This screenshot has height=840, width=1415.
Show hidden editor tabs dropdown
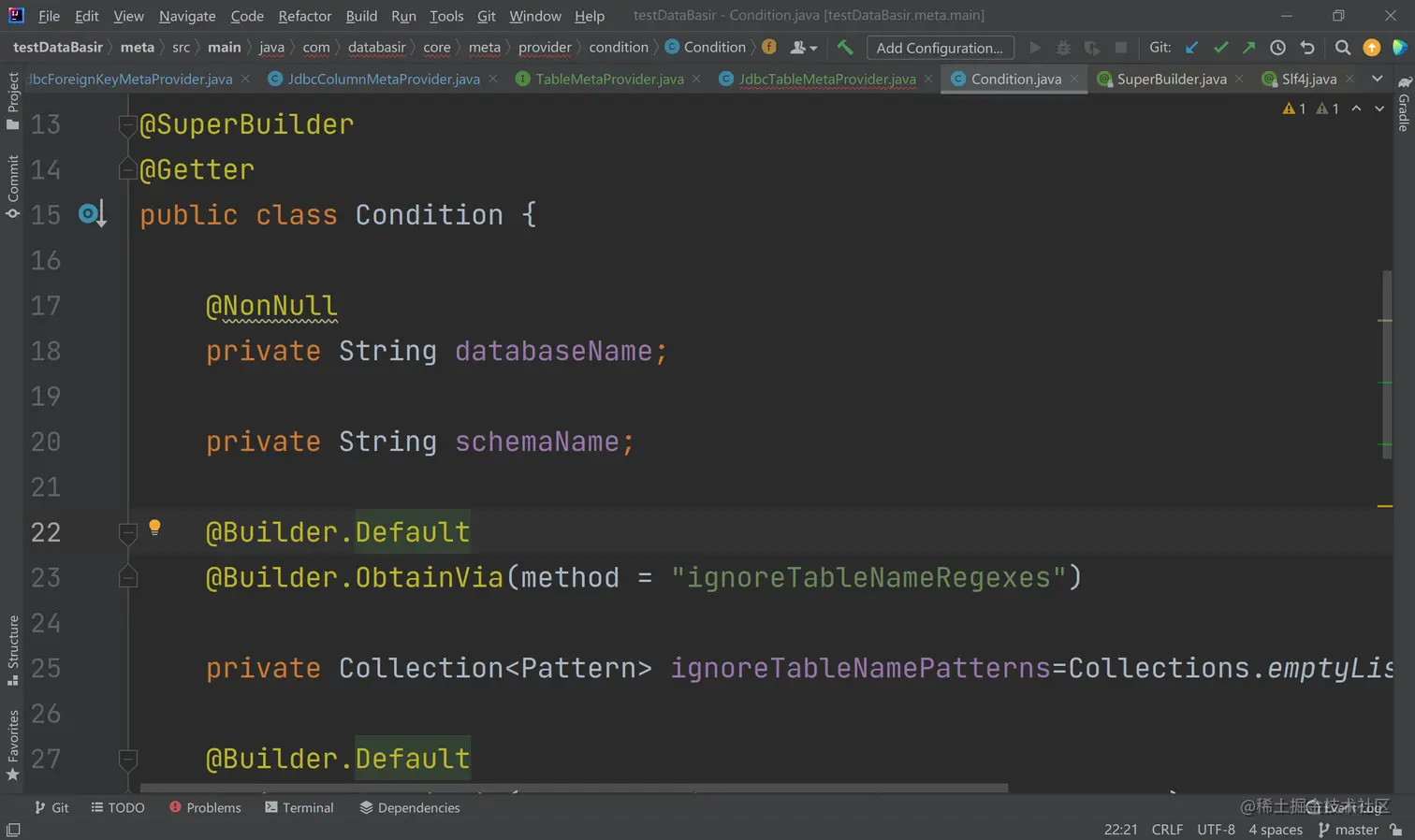pyautogui.click(x=1377, y=79)
